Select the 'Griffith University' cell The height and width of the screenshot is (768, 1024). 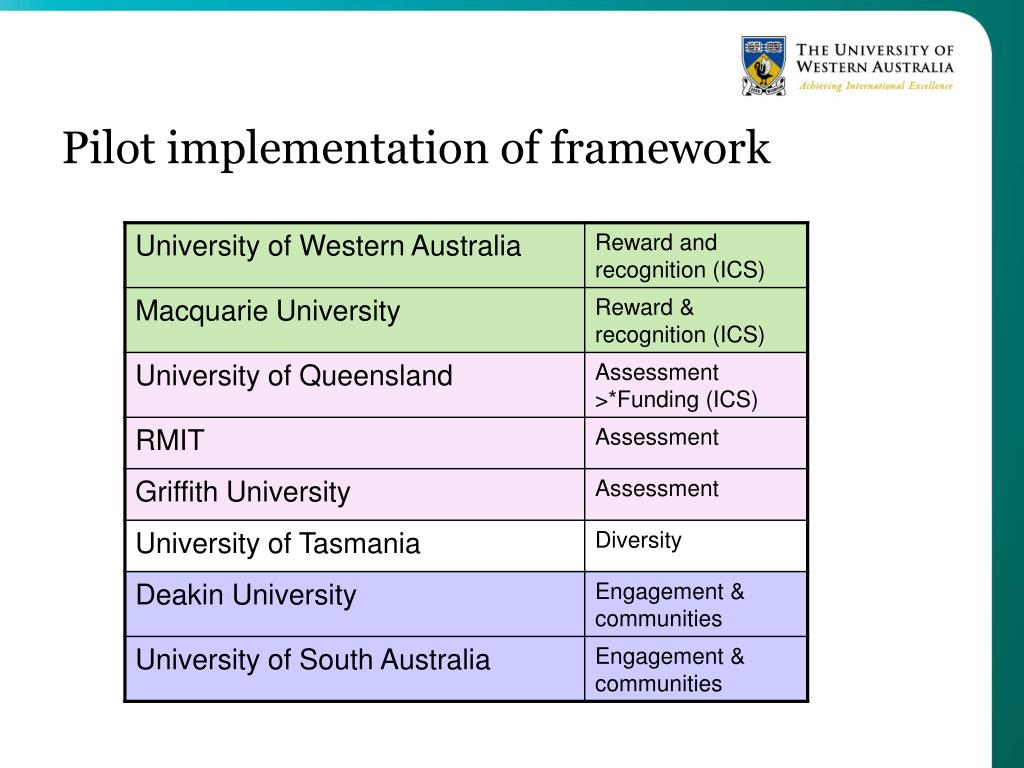pos(355,494)
